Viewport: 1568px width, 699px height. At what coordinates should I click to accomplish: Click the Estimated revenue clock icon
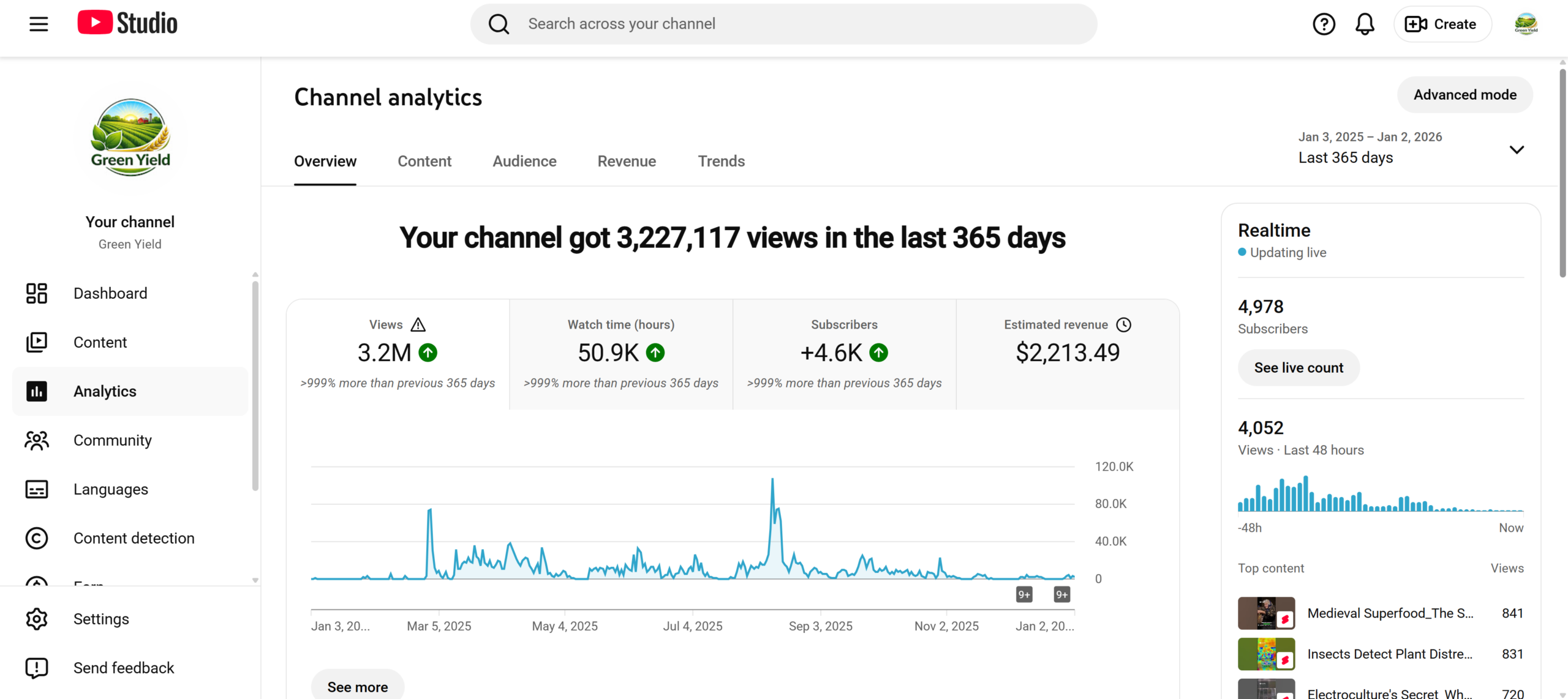pos(1124,324)
